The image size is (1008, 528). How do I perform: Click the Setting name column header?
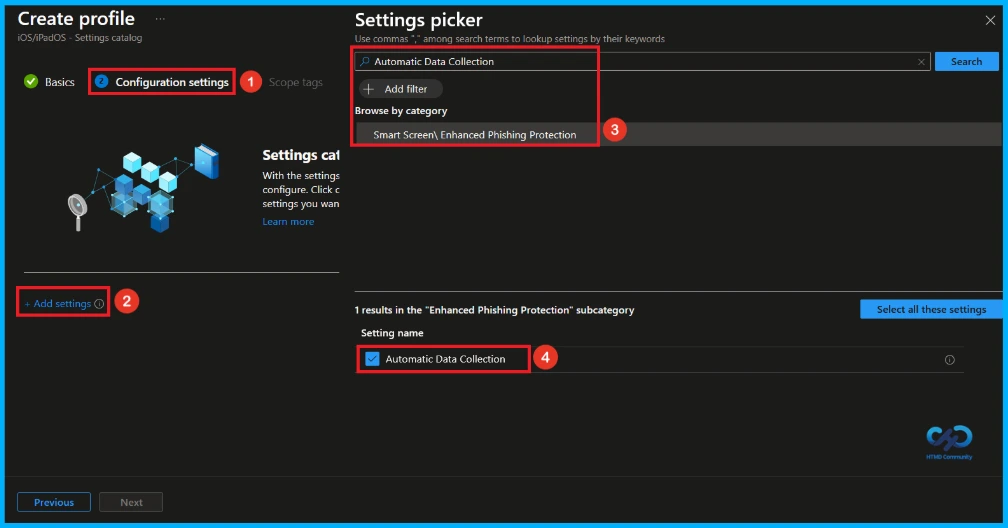pos(392,332)
